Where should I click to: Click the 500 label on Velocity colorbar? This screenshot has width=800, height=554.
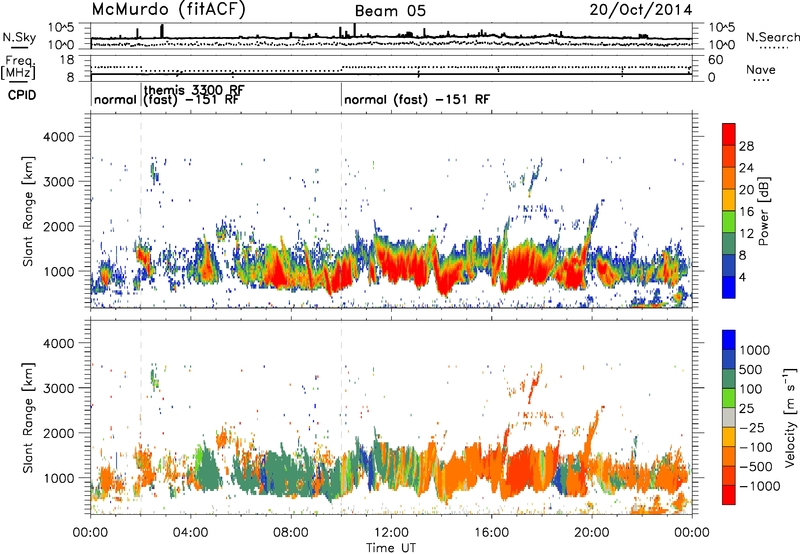click(751, 369)
